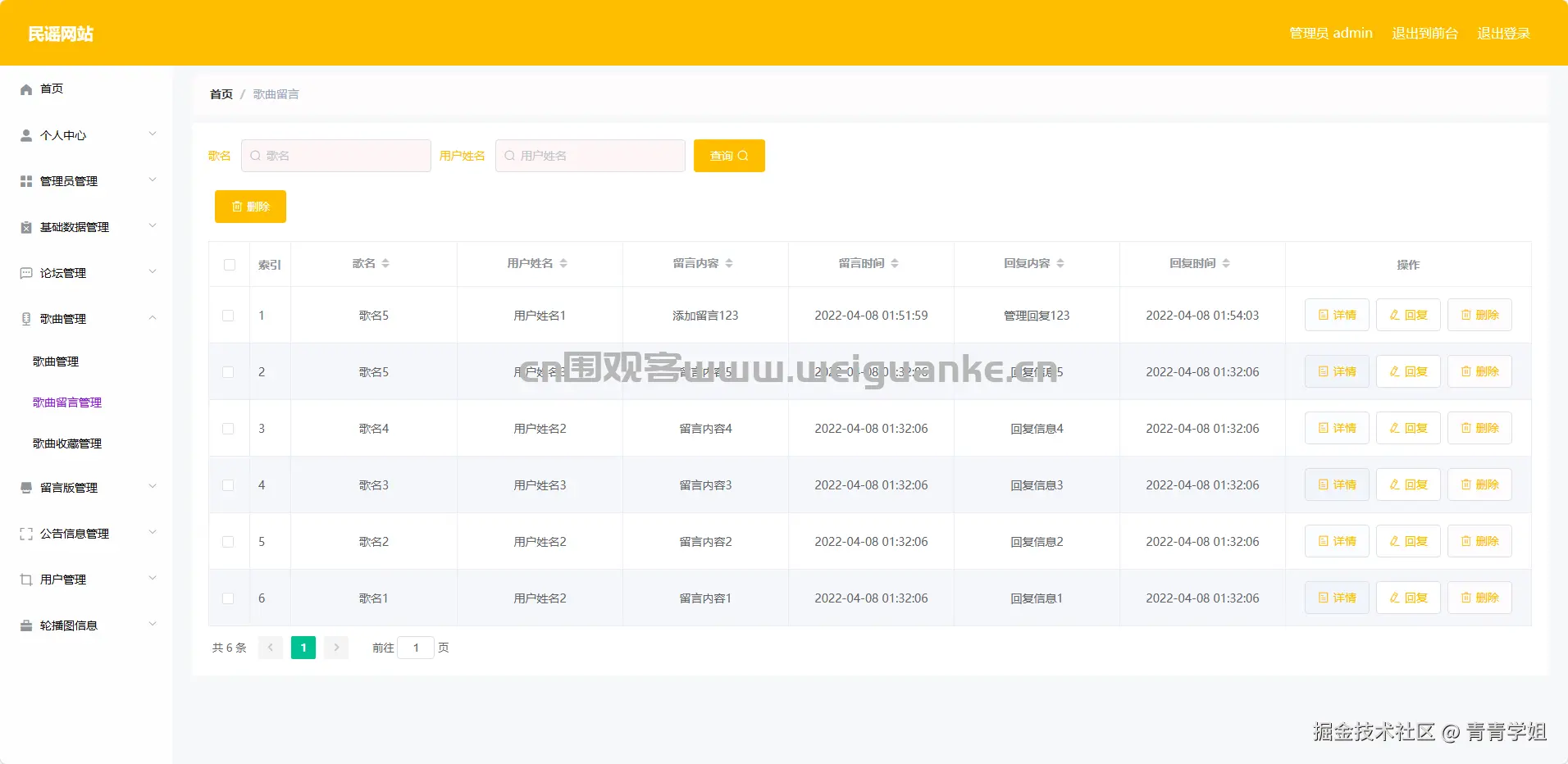Screen dimensions: 1568x764
Task: Click the 退出到前台 link
Action: 1424,34
